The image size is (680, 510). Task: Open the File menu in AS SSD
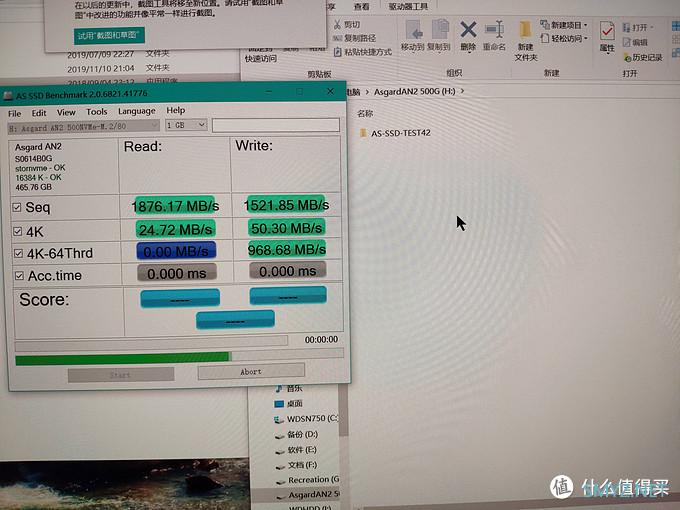click(14, 114)
